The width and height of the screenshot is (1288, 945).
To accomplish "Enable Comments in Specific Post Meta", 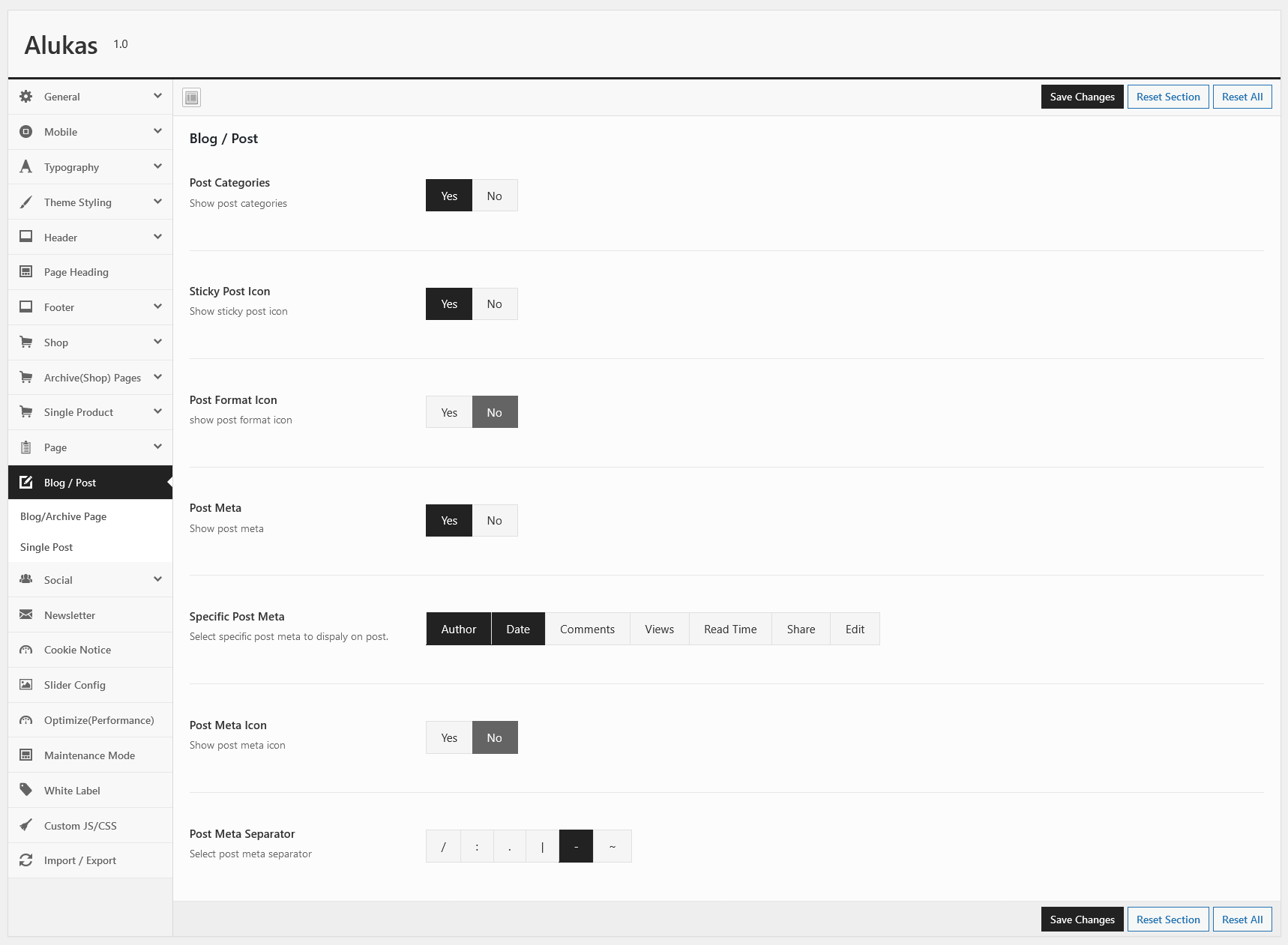I will (587, 630).
